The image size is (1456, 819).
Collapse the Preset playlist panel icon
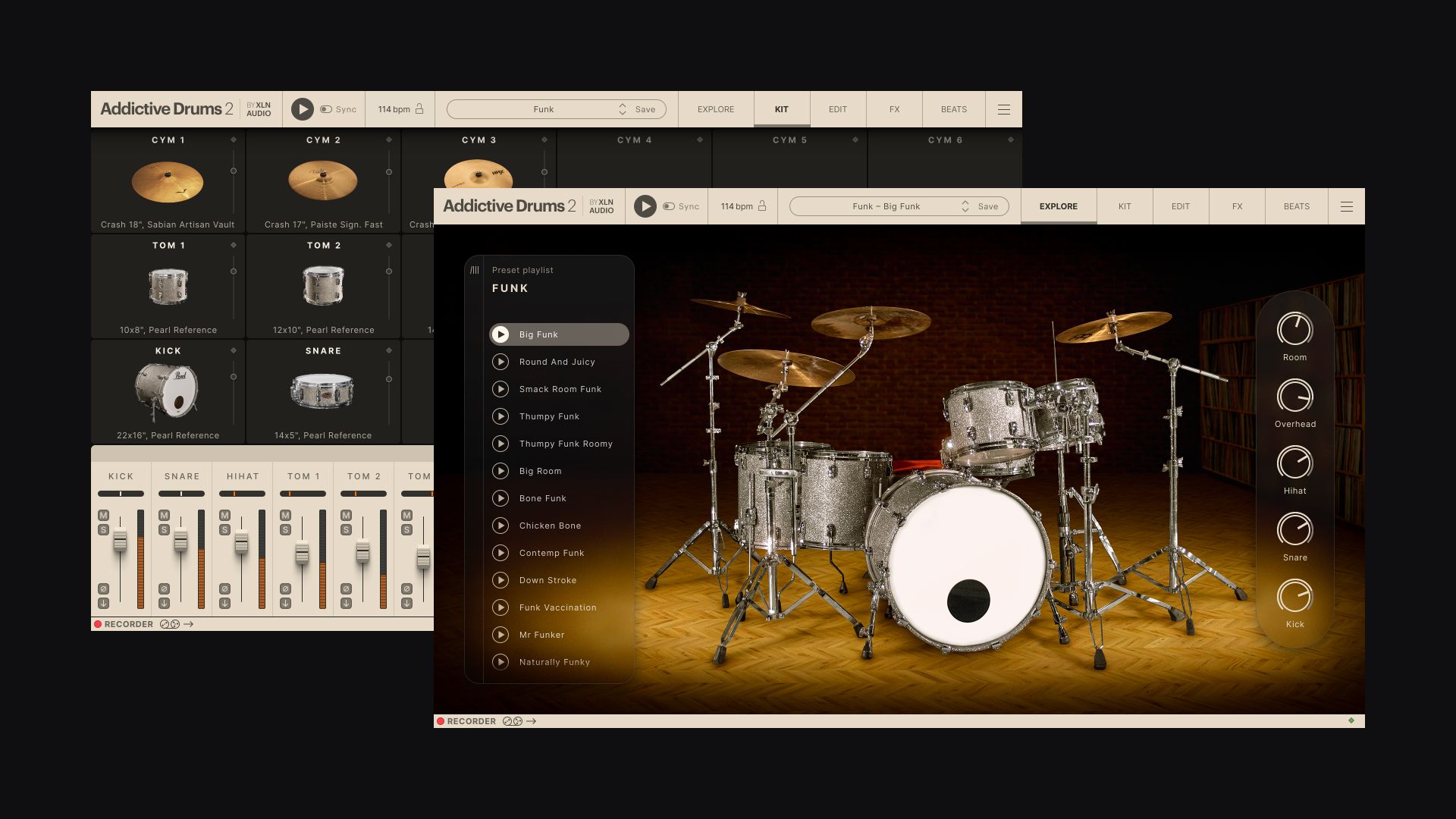coord(475,270)
